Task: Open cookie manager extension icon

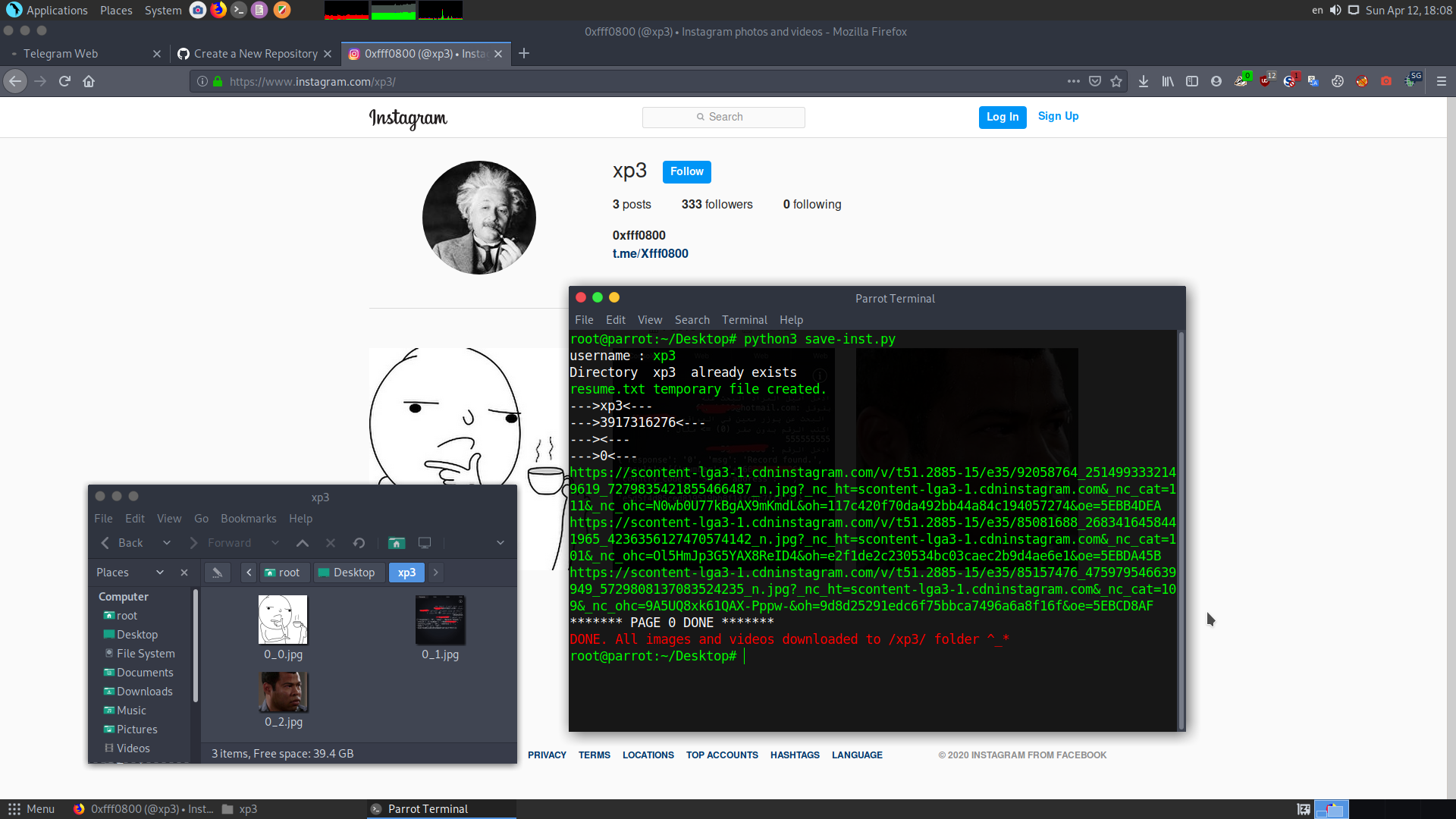Action: pos(1338,81)
